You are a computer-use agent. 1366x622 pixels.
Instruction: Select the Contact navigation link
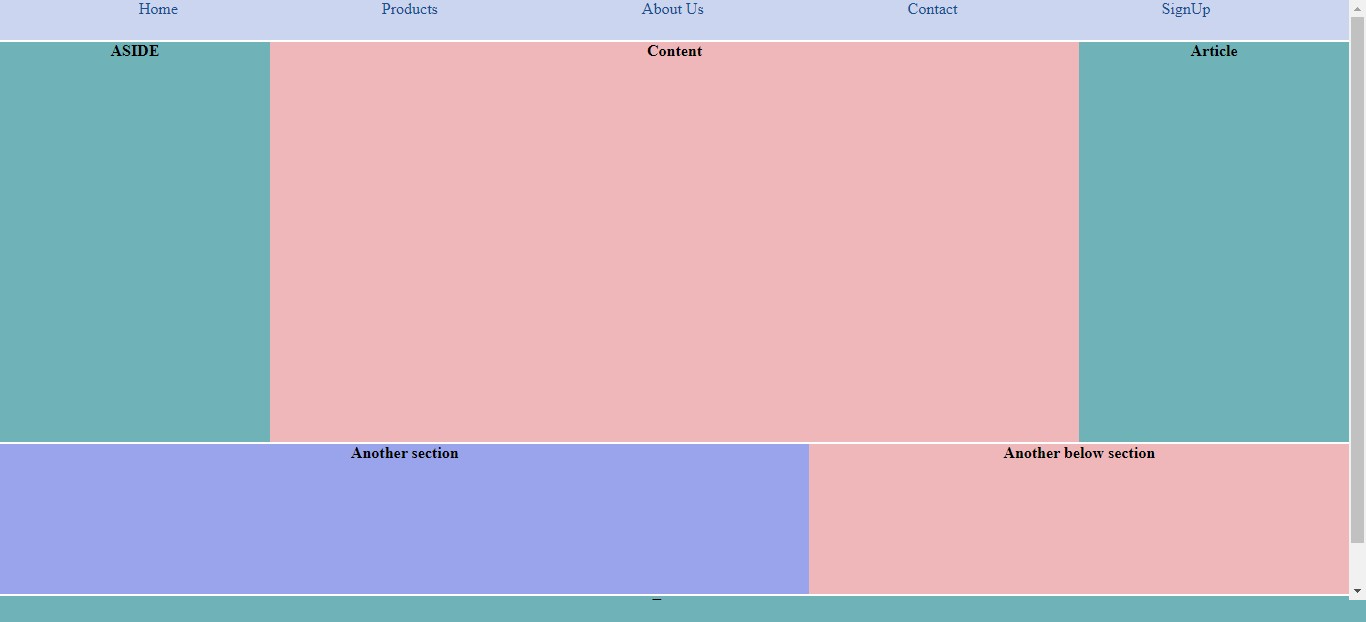click(932, 9)
